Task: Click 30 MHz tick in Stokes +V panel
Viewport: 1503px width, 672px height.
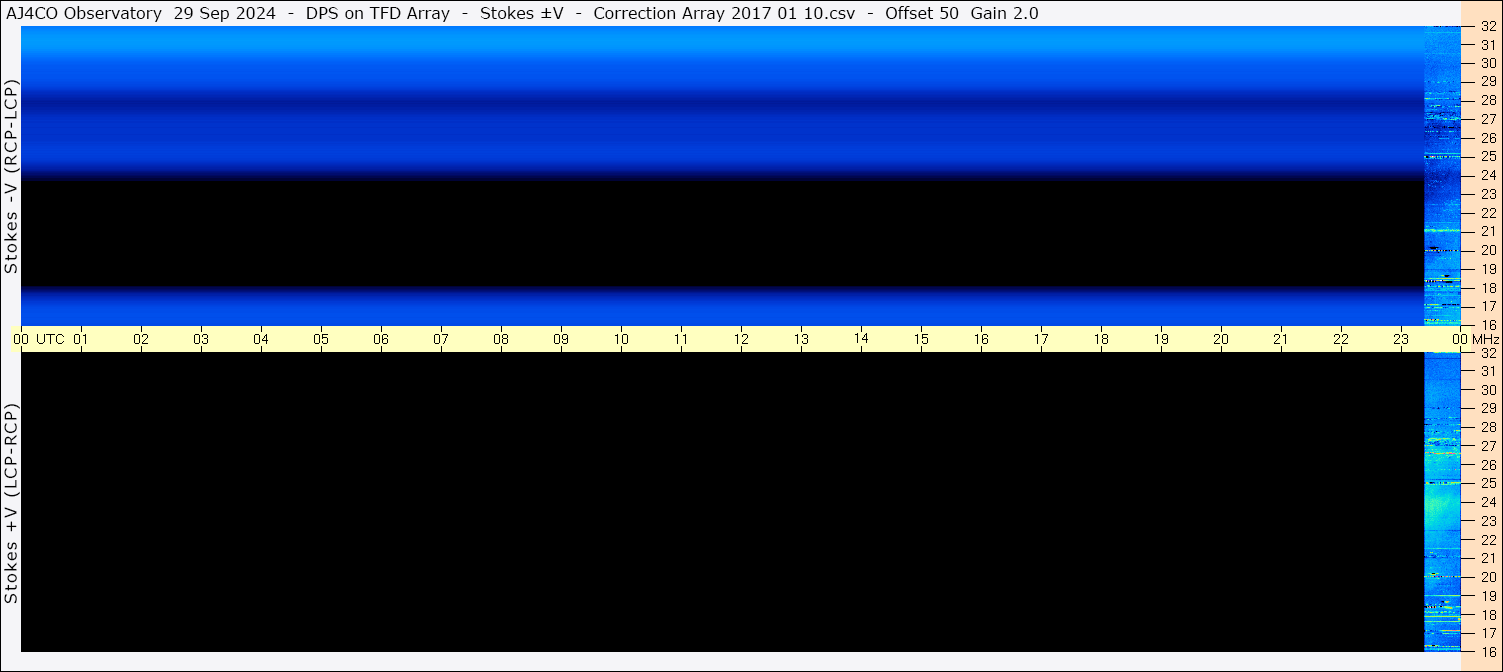Action: [x=1488, y=390]
